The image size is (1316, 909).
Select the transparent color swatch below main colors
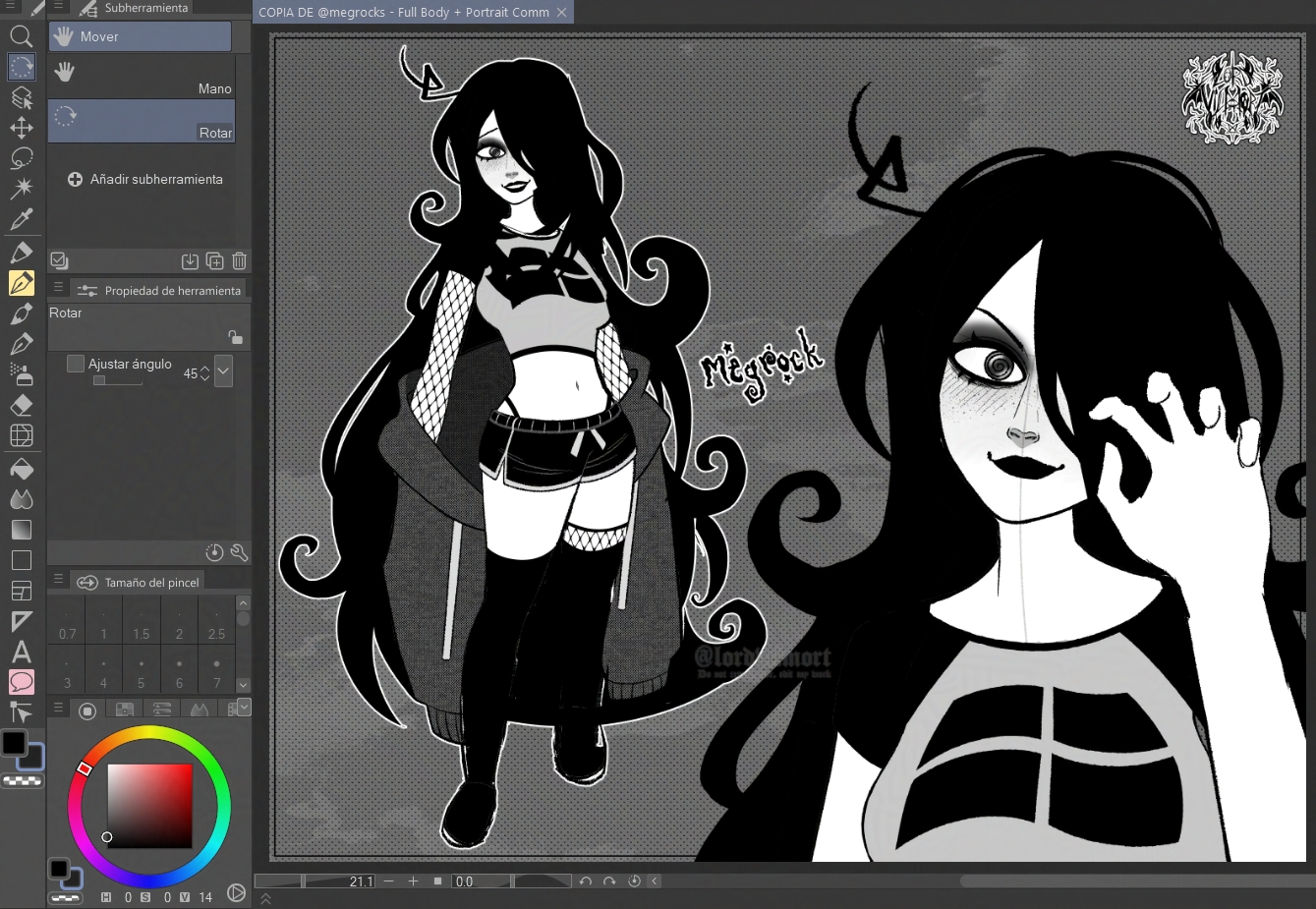point(22,781)
